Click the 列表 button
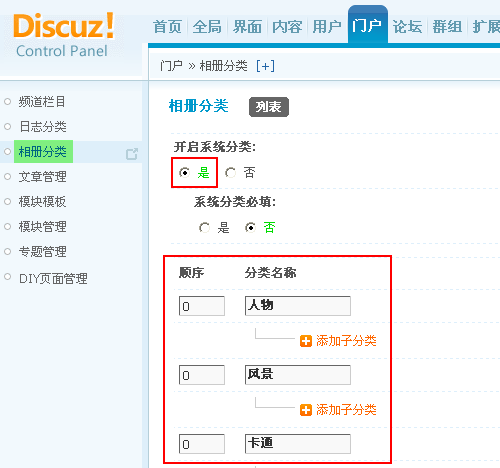Screen dimensions: 500x468 [x=269, y=107]
